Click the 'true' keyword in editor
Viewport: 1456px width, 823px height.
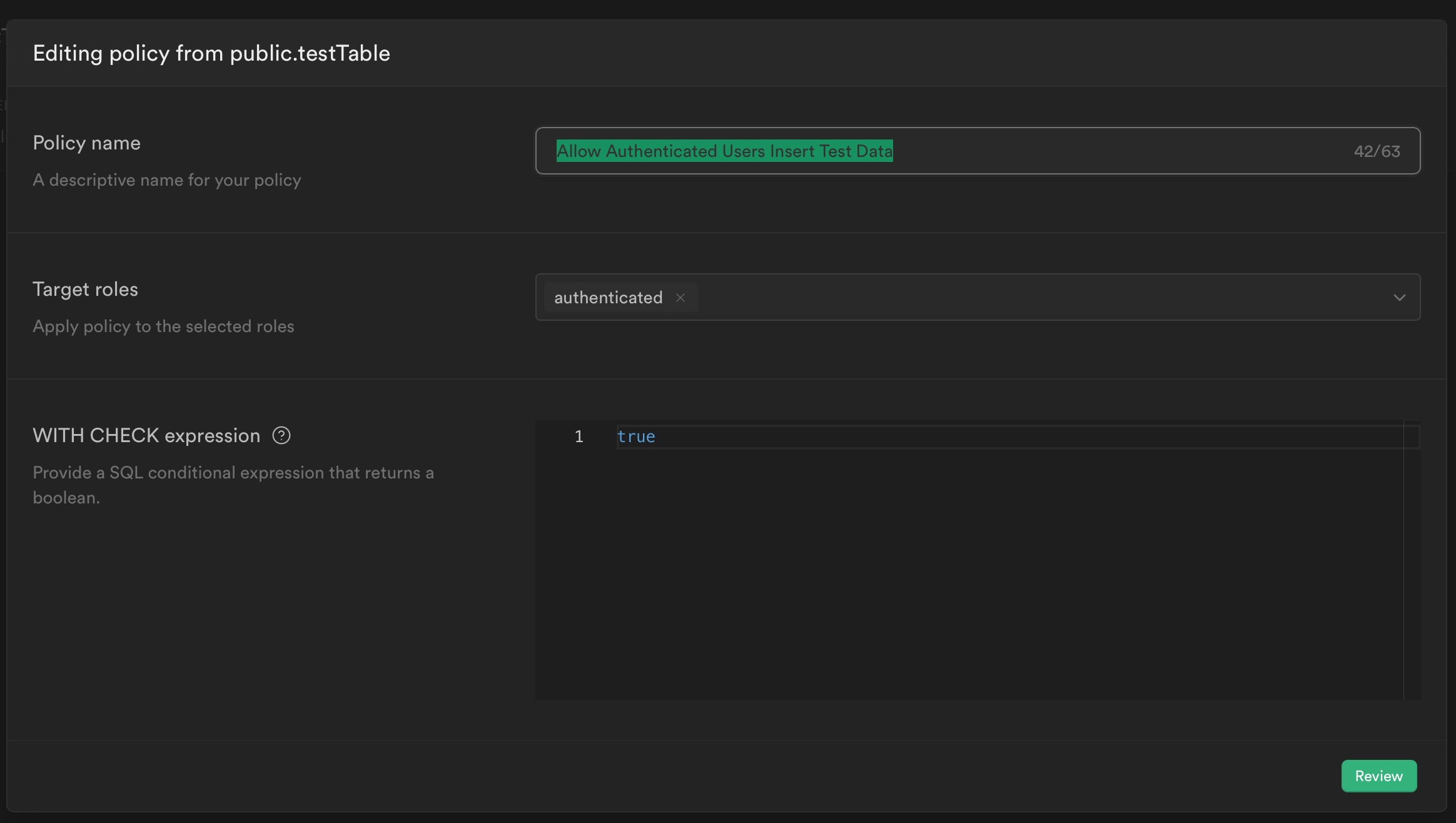[636, 437]
